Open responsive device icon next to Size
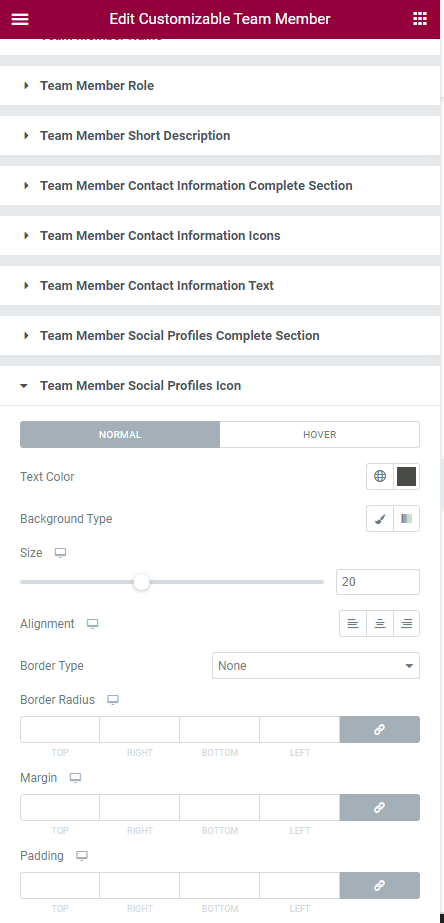Viewport: 444px width, 923px height. coord(60,553)
